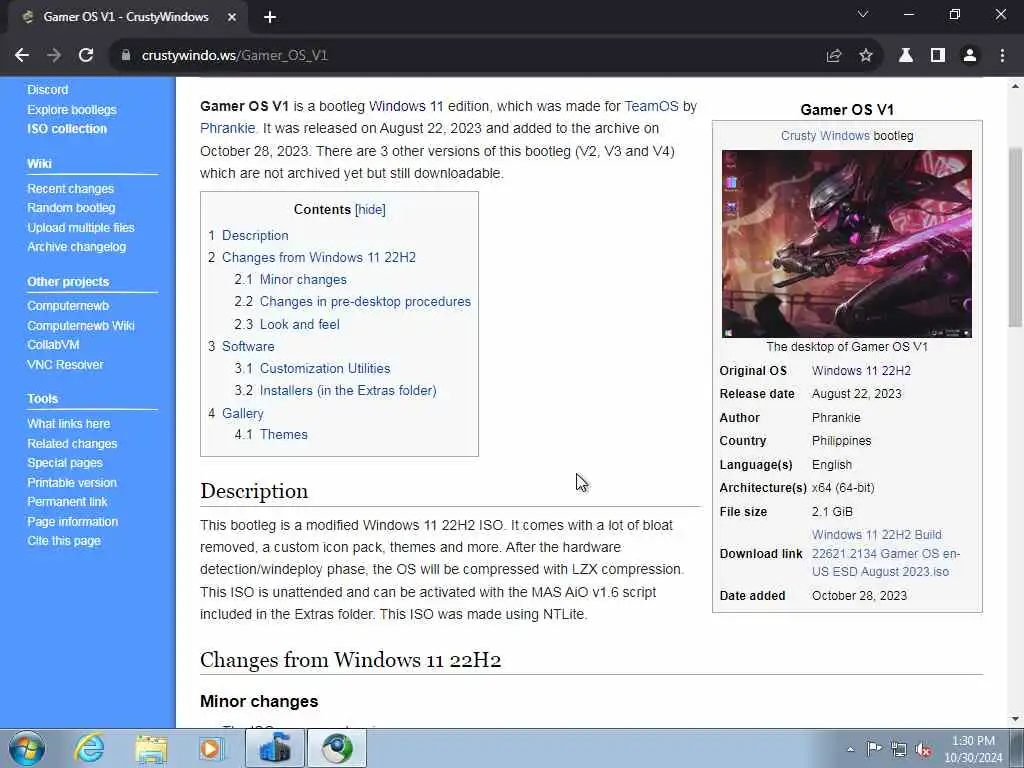Enlarge the Gamer OS V1 desktop screenshot
Image resolution: width=1024 pixels, height=768 pixels.
[846, 244]
